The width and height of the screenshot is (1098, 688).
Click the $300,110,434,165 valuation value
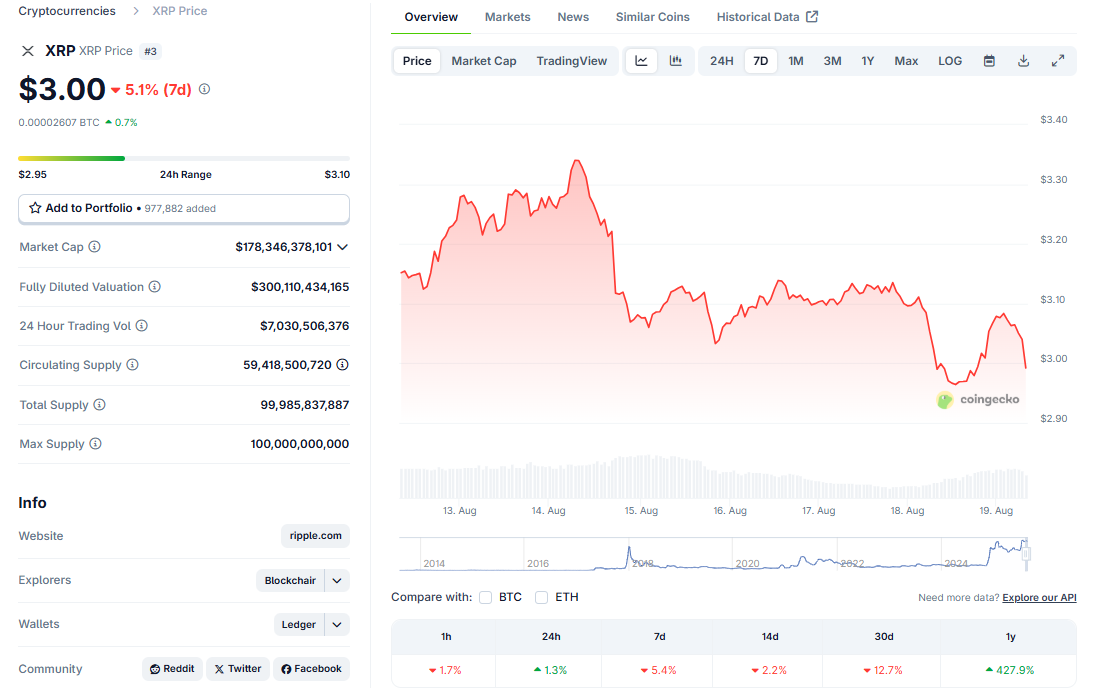(300, 287)
